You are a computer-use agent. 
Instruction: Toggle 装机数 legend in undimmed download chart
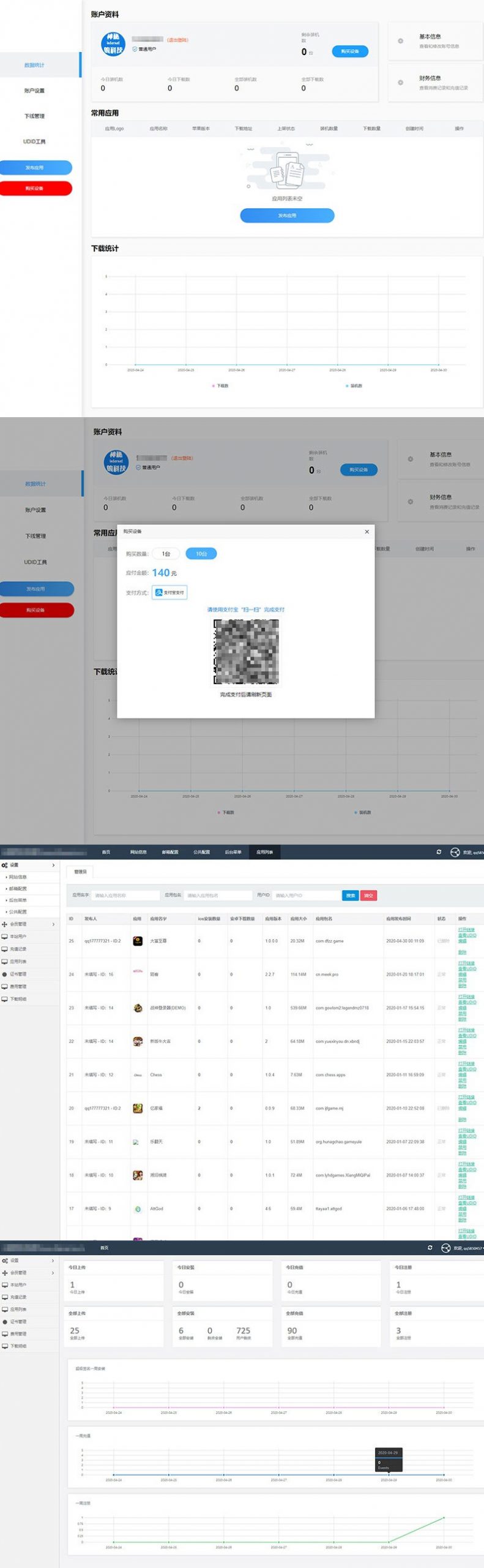tap(354, 386)
